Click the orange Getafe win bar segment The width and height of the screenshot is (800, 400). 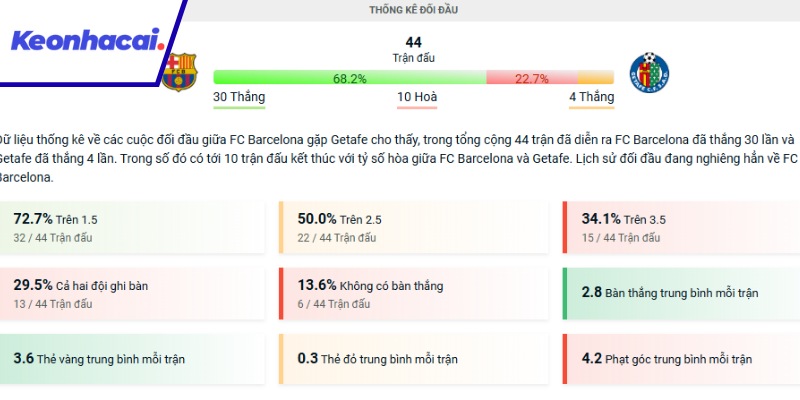tap(595, 78)
